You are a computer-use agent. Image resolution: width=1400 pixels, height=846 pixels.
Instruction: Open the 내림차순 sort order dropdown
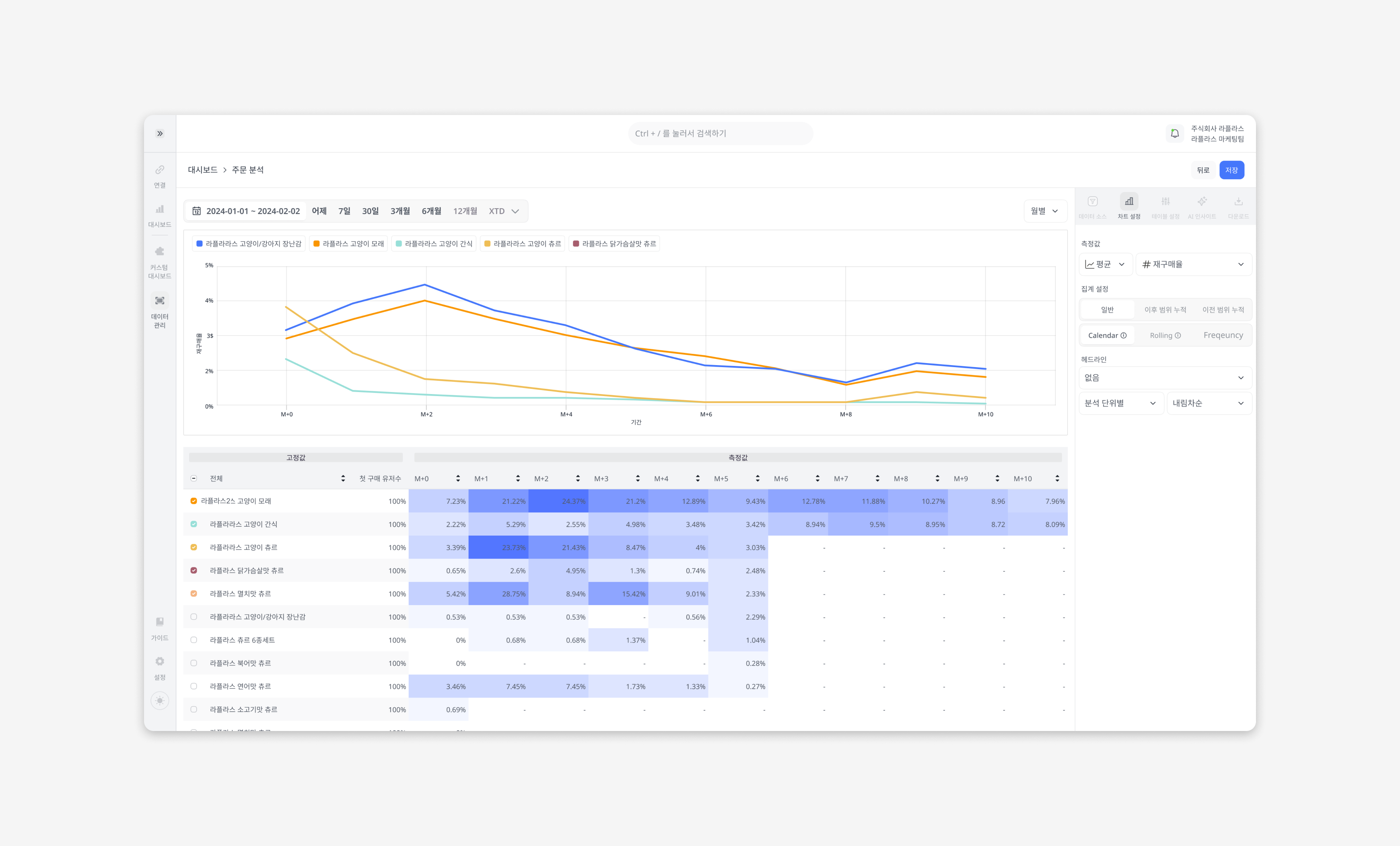click(1209, 403)
